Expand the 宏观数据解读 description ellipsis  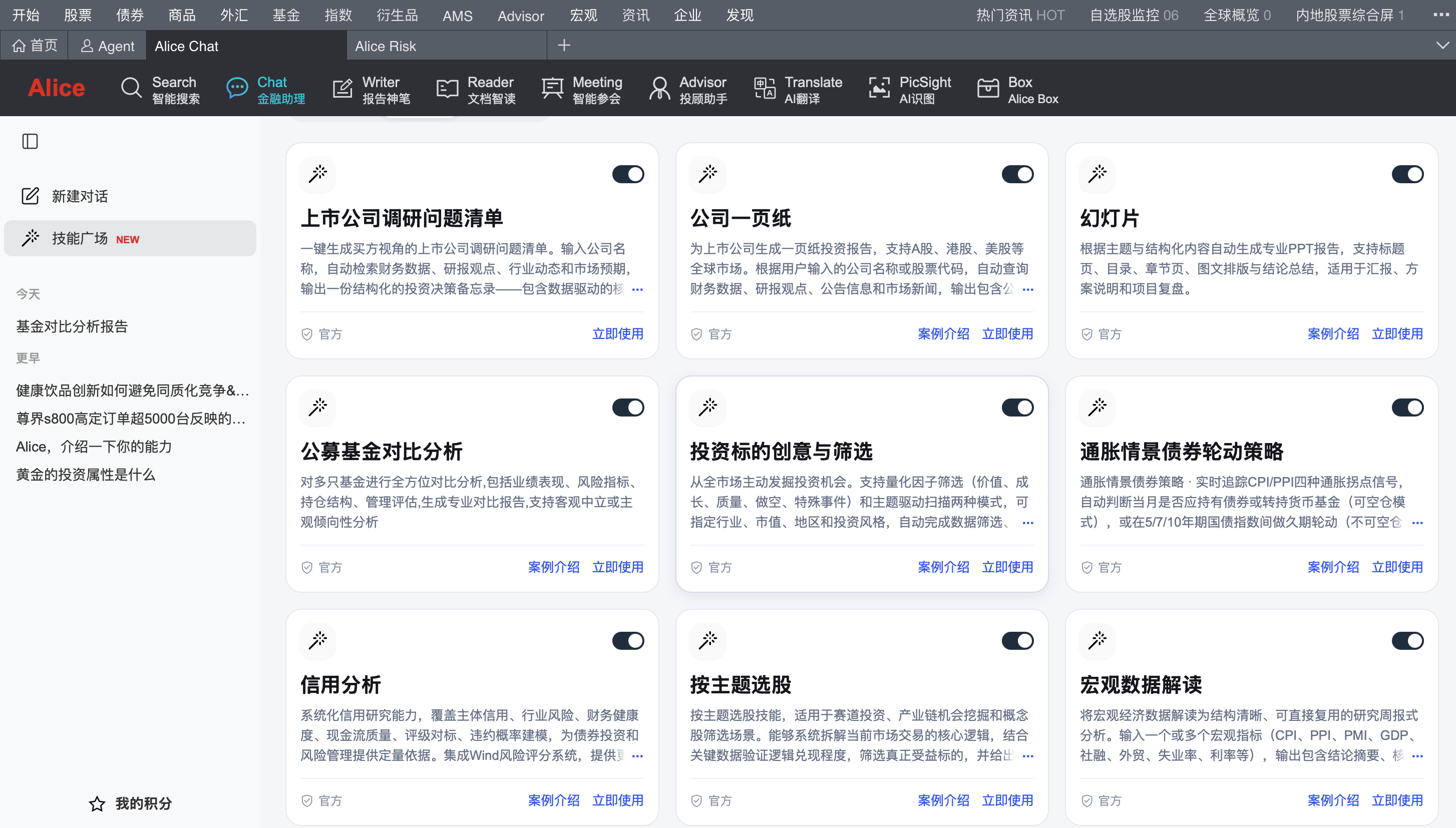1417,756
